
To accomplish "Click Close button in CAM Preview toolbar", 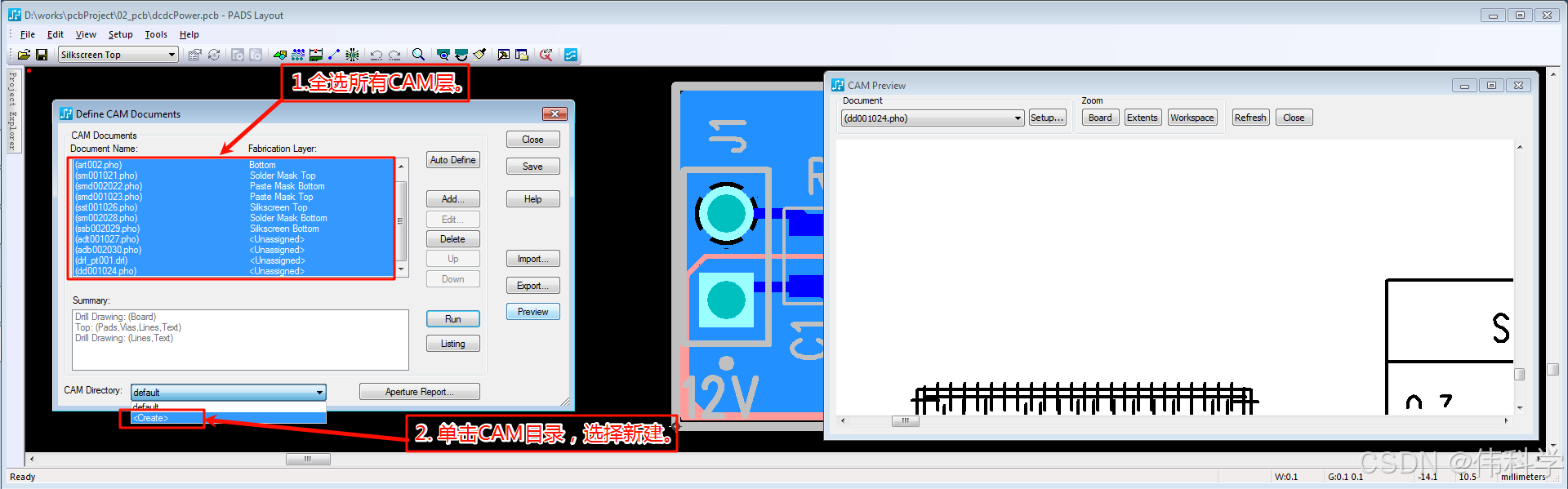I will [1294, 118].
